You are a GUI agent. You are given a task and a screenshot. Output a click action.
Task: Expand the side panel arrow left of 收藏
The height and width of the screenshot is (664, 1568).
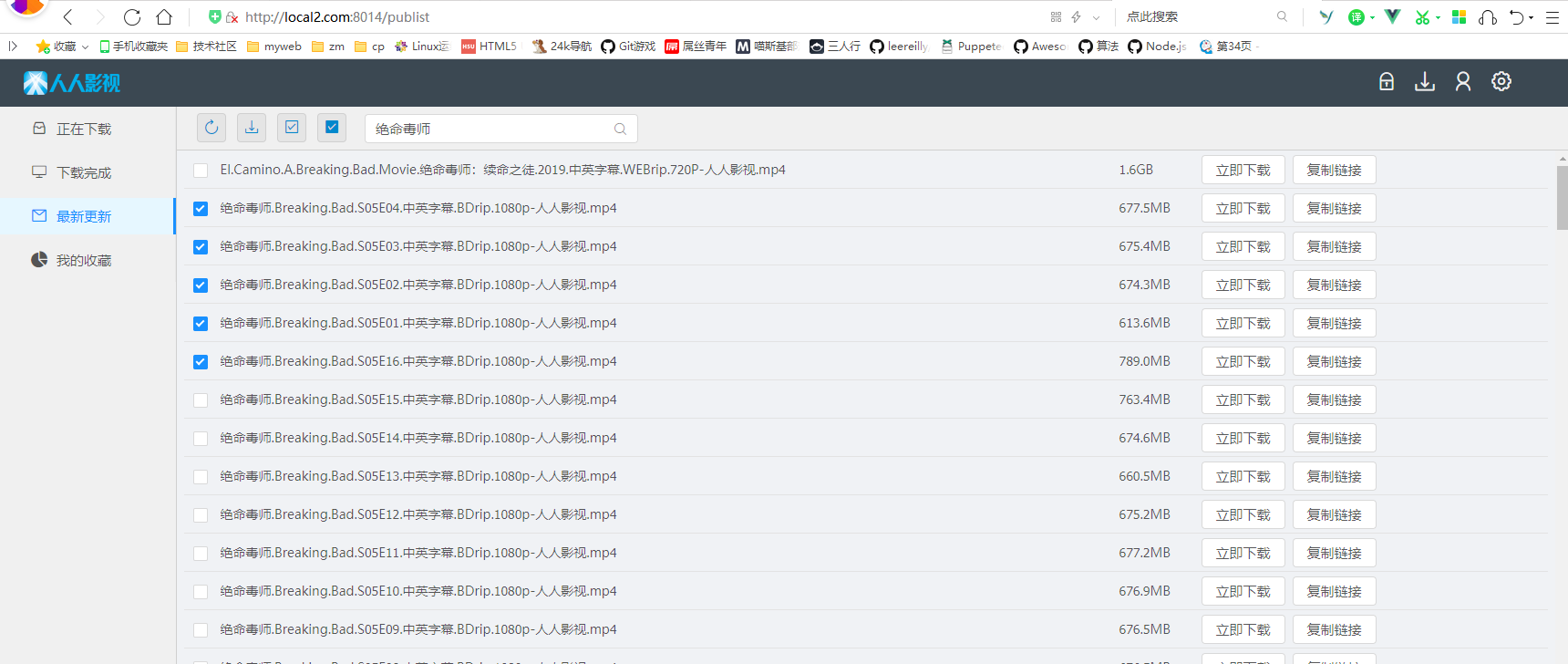pyautogui.click(x=13, y=46)
